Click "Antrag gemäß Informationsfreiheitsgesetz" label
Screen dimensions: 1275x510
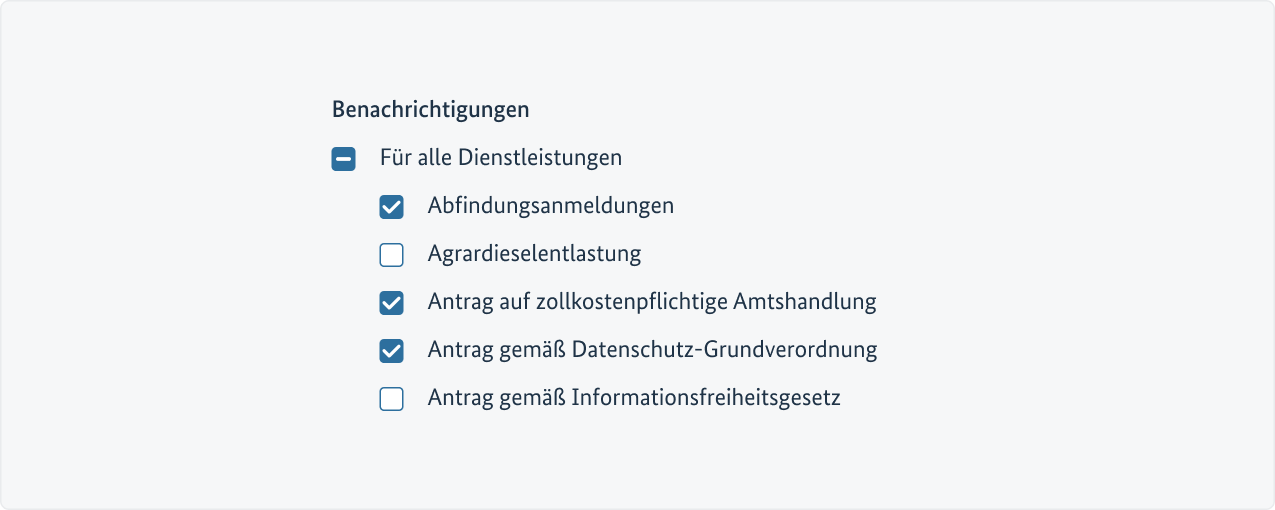[x=634, y=398]
